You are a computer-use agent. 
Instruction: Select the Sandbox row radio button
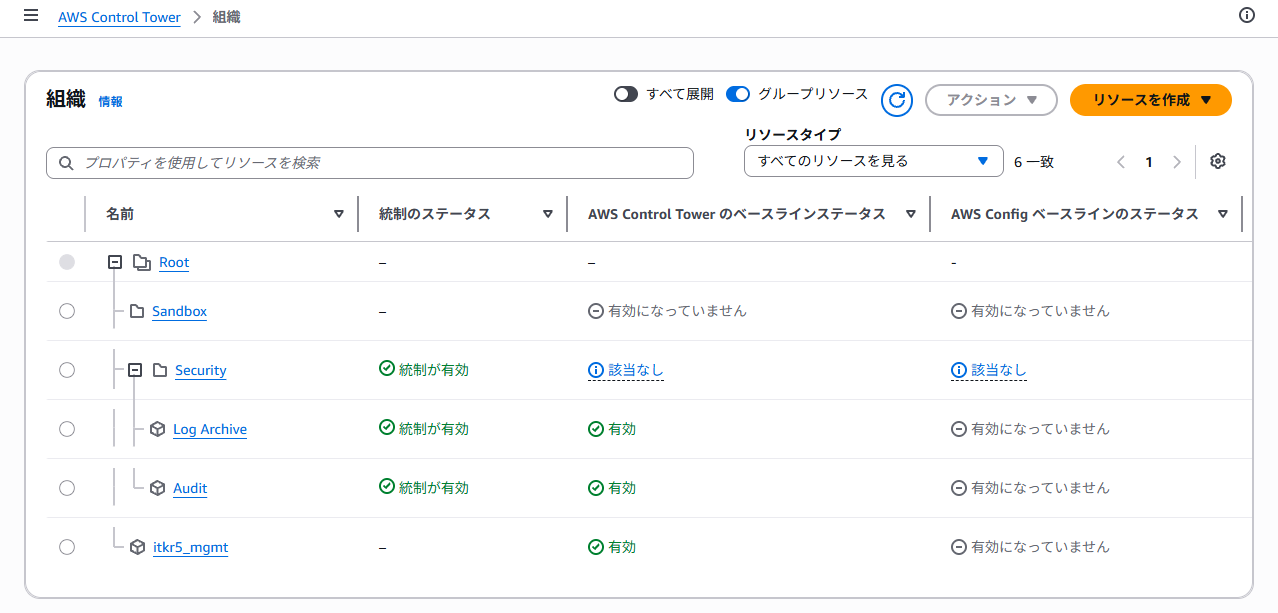[67, 311]
